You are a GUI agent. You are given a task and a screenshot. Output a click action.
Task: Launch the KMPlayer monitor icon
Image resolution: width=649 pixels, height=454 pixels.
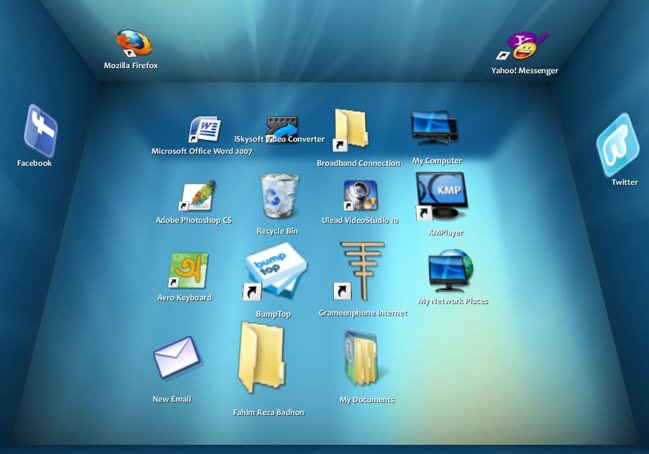442,196
